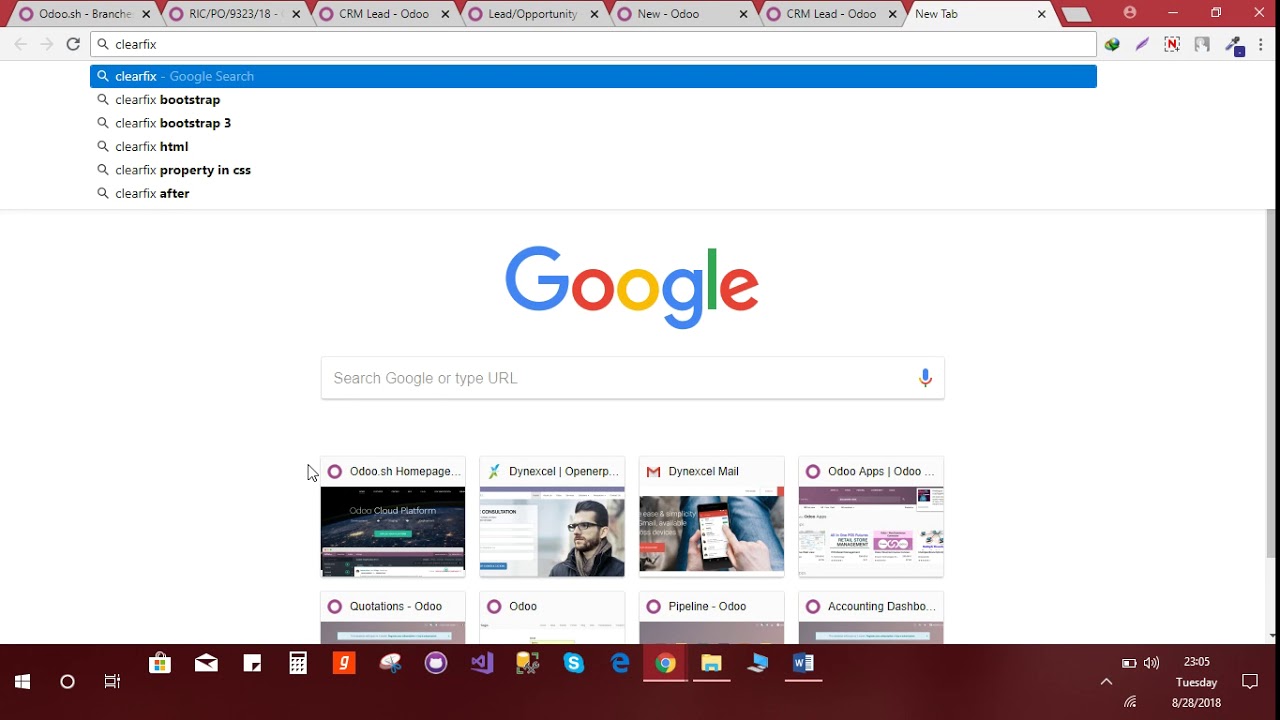This screenshot has height=720, width=1280.
Task: Click the 'Search Google or type URL' box
Action: point(632,378)
